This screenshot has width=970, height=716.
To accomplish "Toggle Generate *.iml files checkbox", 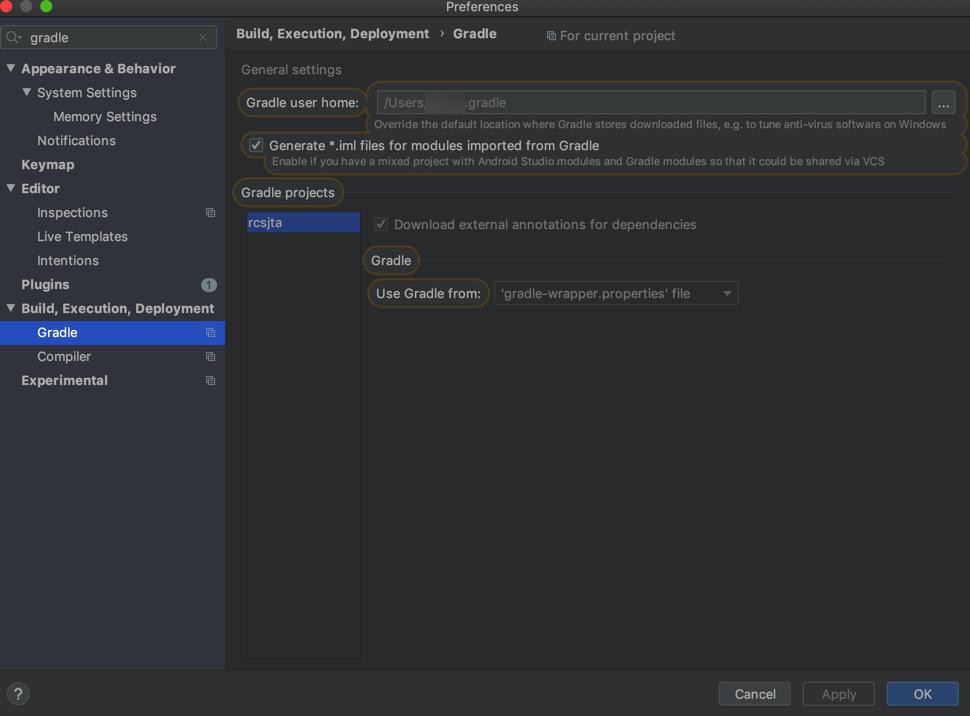I will (x=255, y=145).
